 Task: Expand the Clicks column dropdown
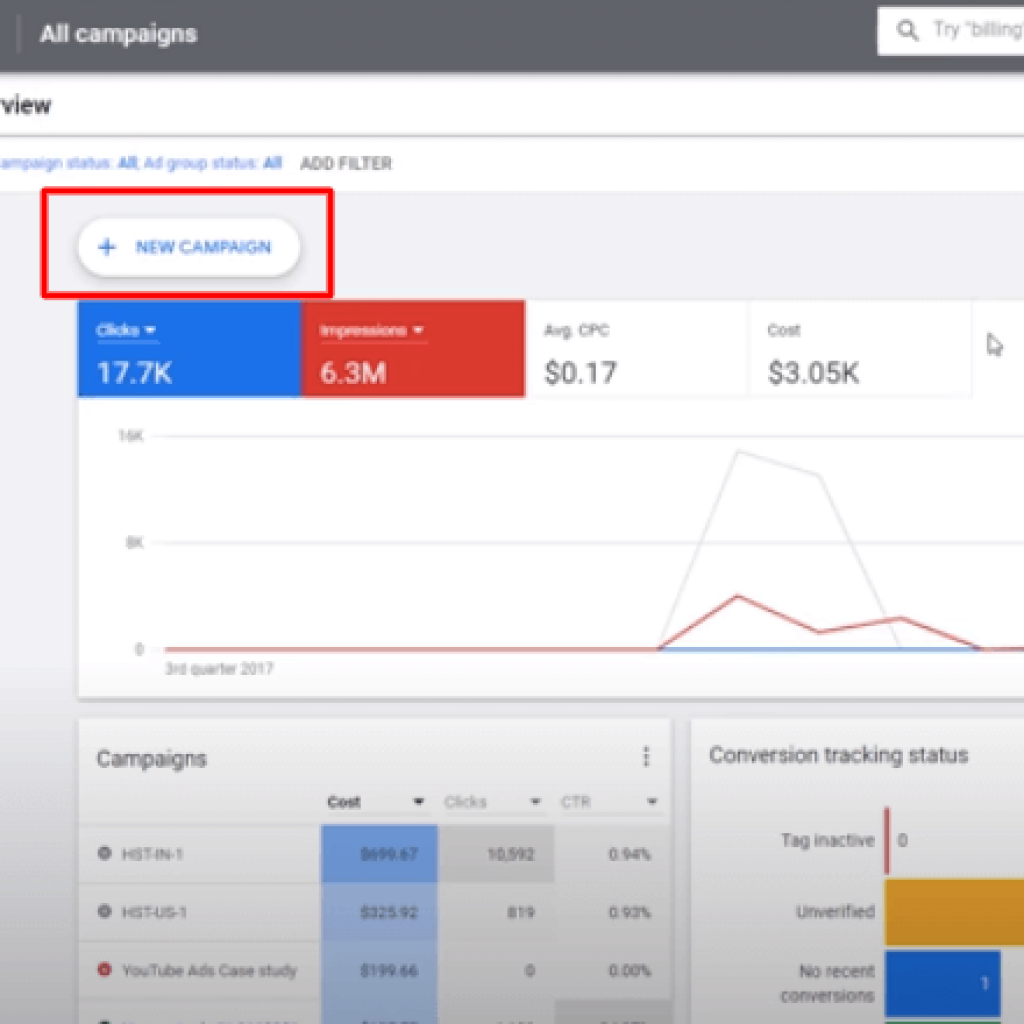(534, 801)
